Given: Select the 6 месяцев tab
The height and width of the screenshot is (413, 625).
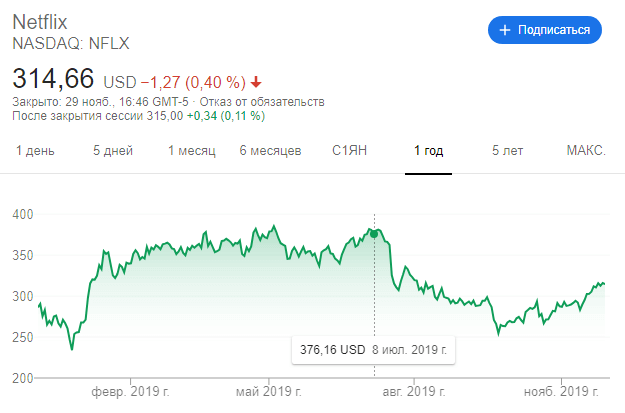Looking at the screenshot, I should click(270, 151).
